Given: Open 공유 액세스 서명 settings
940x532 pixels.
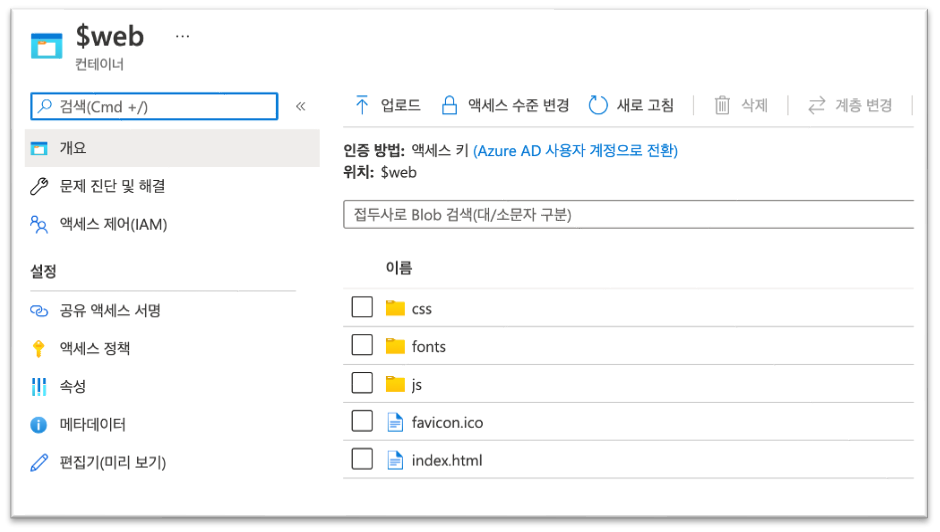Looking at the screenshot, I should [110, 311].
